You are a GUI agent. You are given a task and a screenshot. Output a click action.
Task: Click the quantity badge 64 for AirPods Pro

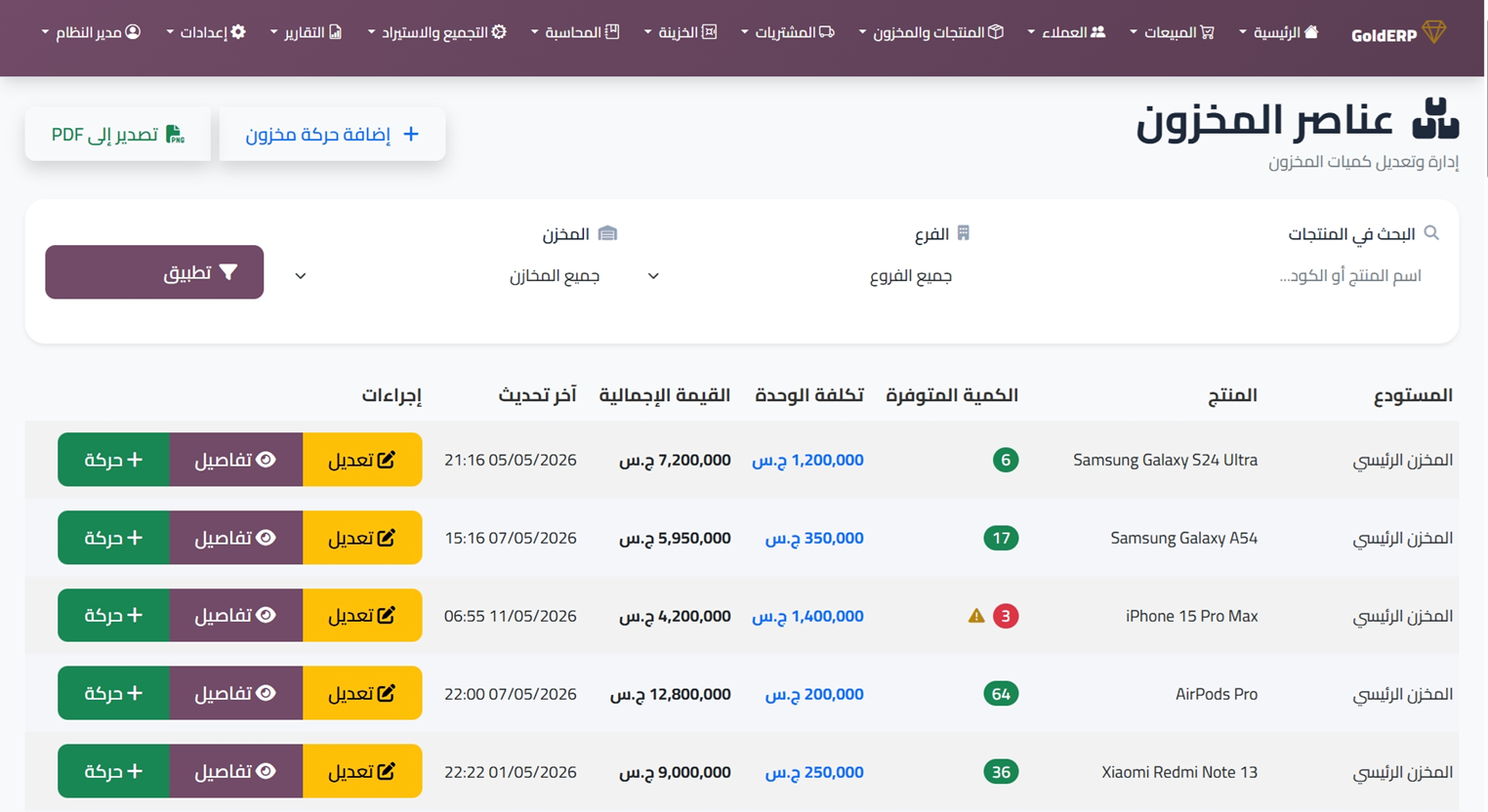[1001, 694]
